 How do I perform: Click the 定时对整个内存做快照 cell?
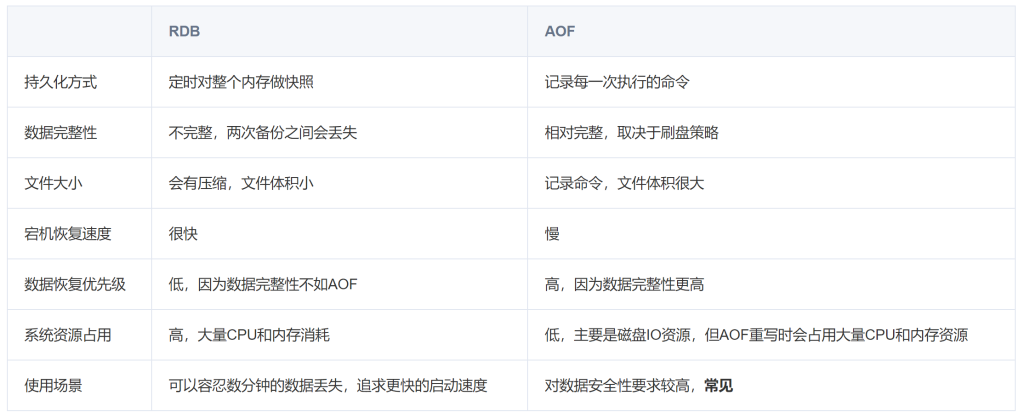pyautogui.click(x=241, y=82)
